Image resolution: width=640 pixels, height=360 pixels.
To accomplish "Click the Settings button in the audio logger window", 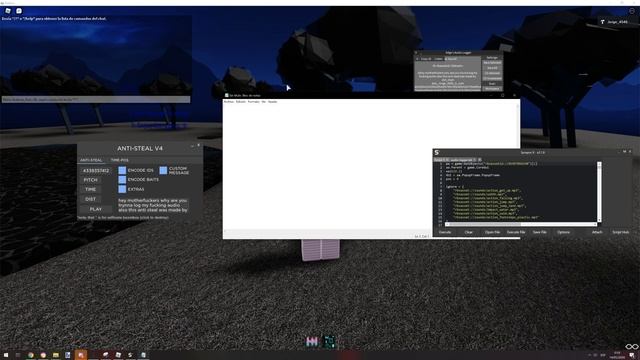I will 492,58.
